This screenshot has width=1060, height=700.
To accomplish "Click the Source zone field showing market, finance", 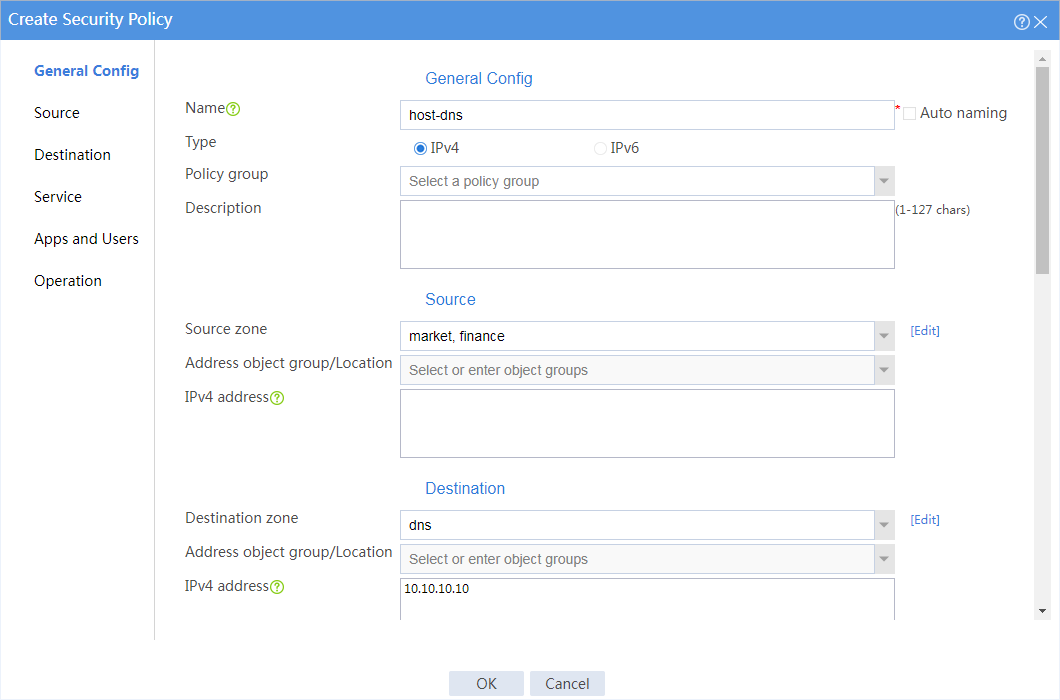I will click(x=637, y=336).
